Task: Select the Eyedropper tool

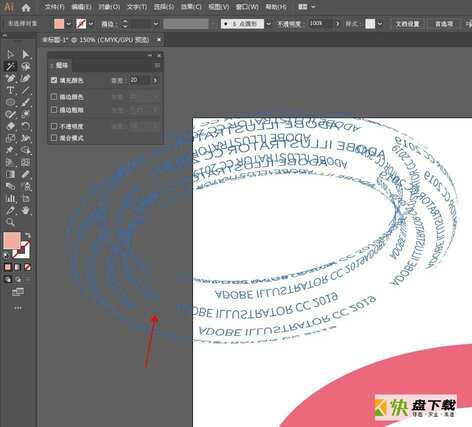Action: tap(26, 174)
